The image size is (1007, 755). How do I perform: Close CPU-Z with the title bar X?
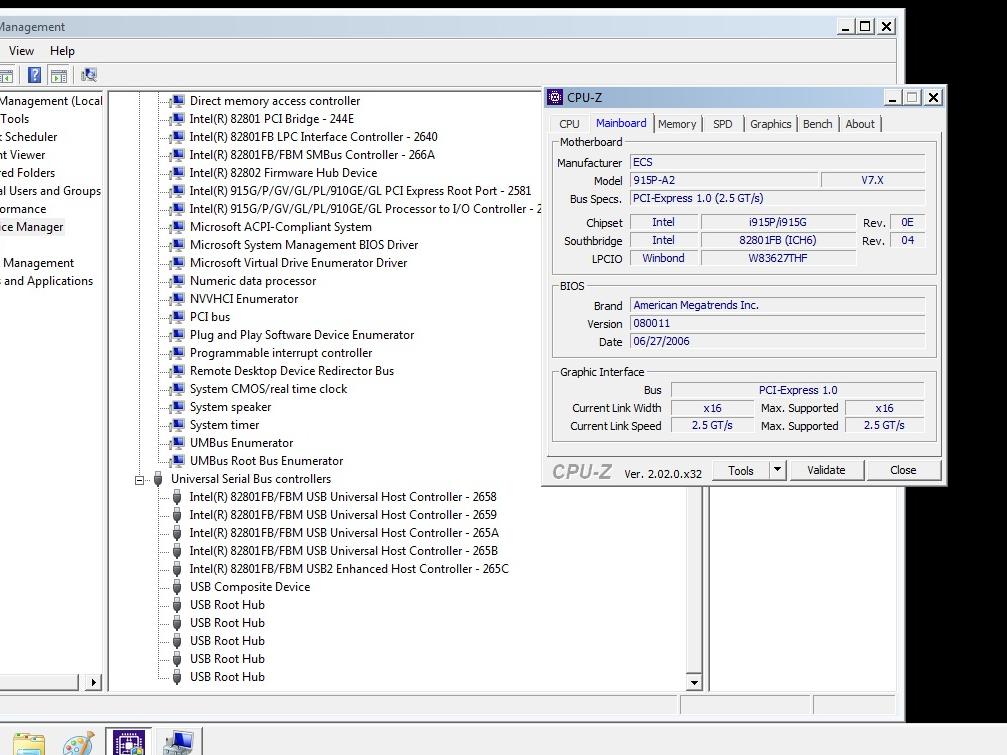click(x=933, y=98)
